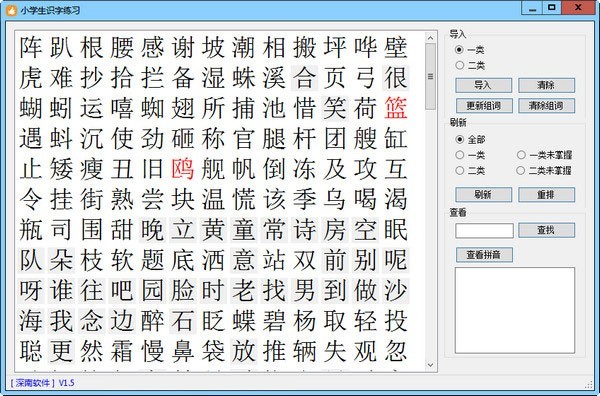The height and width of the screenshot is (396, 600).
Task: Click the character 忽
Action: pos(396,351)
